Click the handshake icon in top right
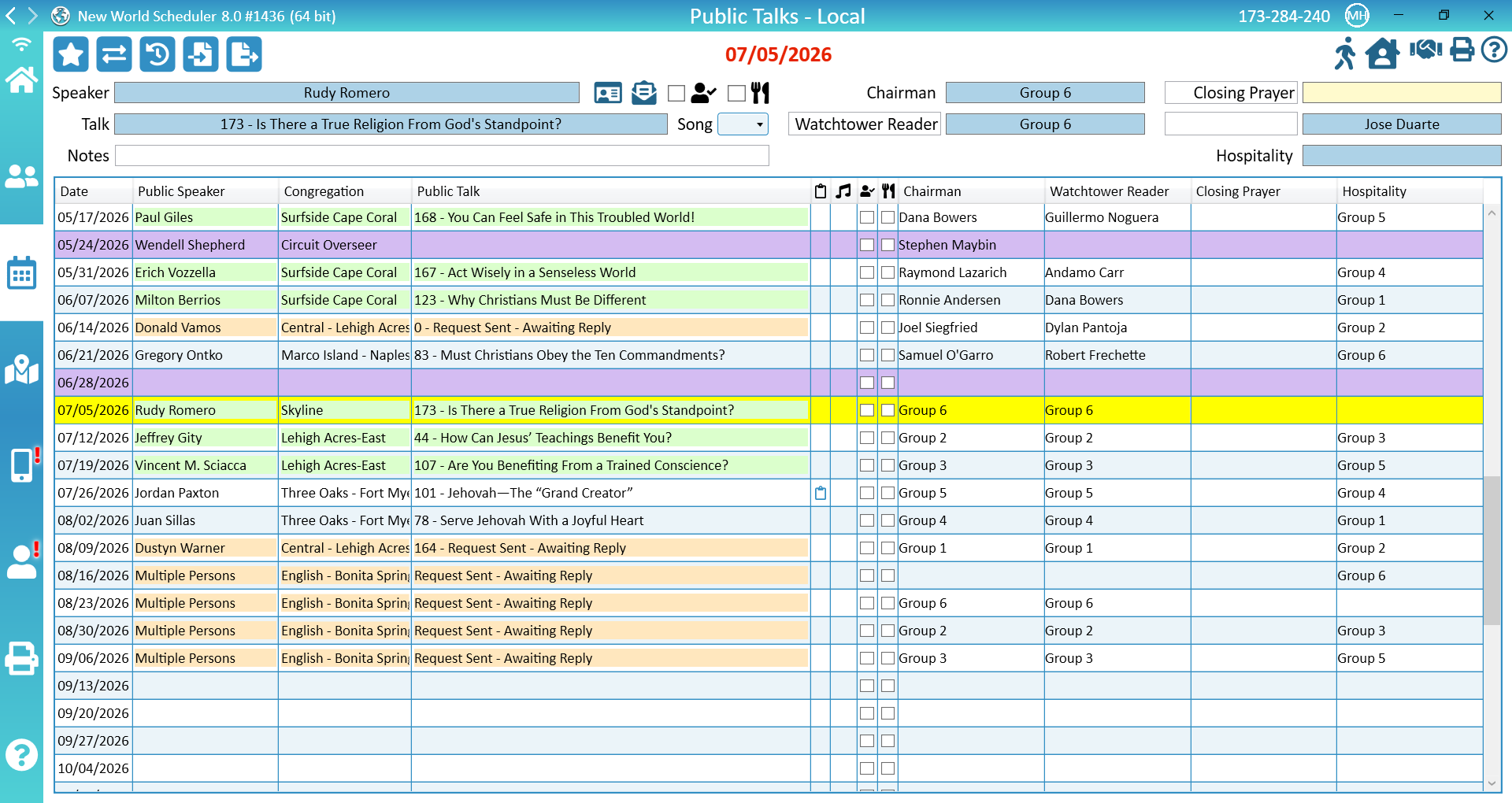This screenshot has width=1512, height=803. (1425, 51)
